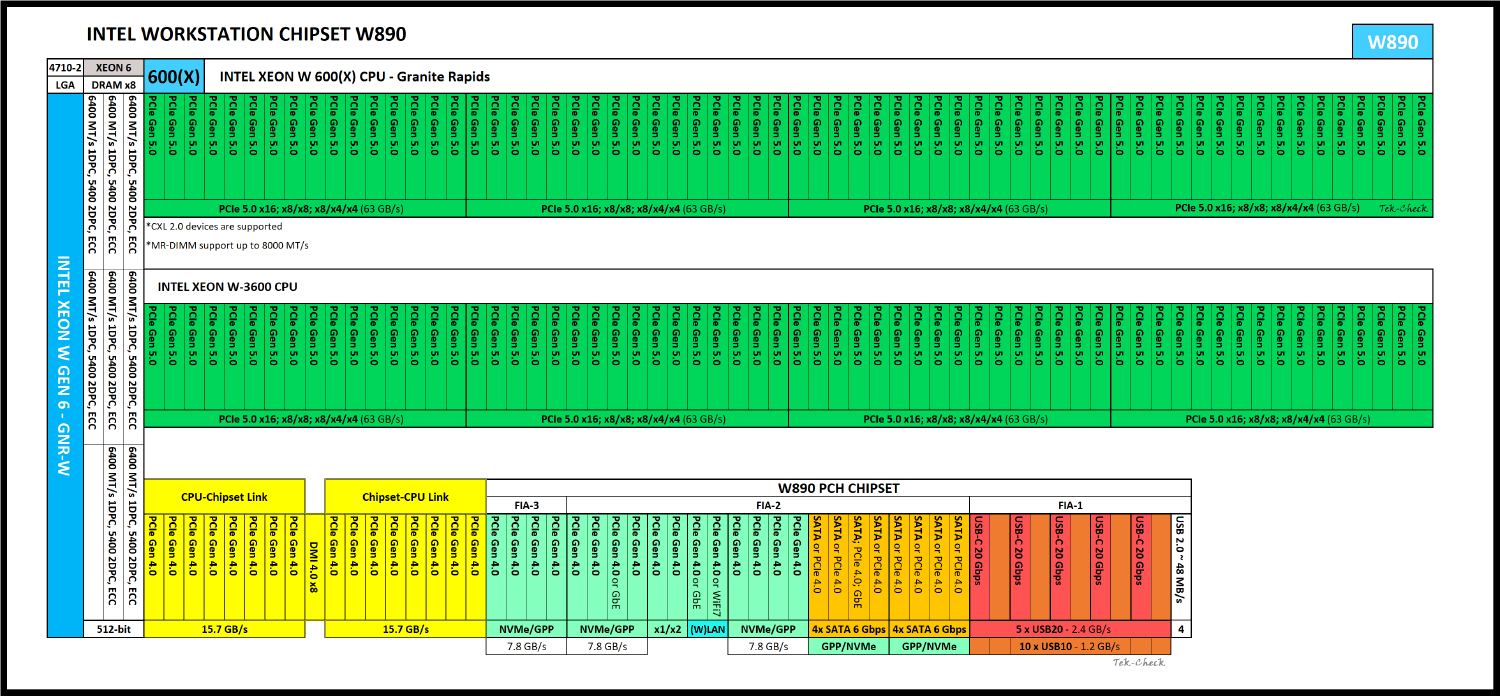Select the 512-bit memory width cell
The height and width of the screenshot is (696, 1500).
point(116,631)
